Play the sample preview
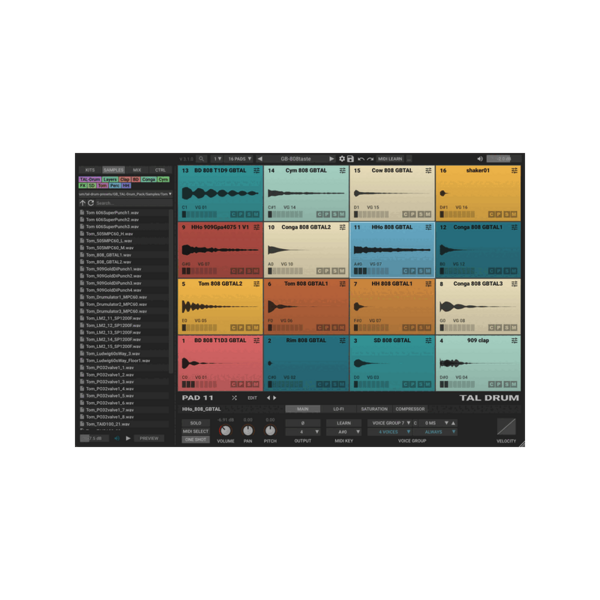The width and height of the screenshot is (600, 600). click(x=128, y=438)
